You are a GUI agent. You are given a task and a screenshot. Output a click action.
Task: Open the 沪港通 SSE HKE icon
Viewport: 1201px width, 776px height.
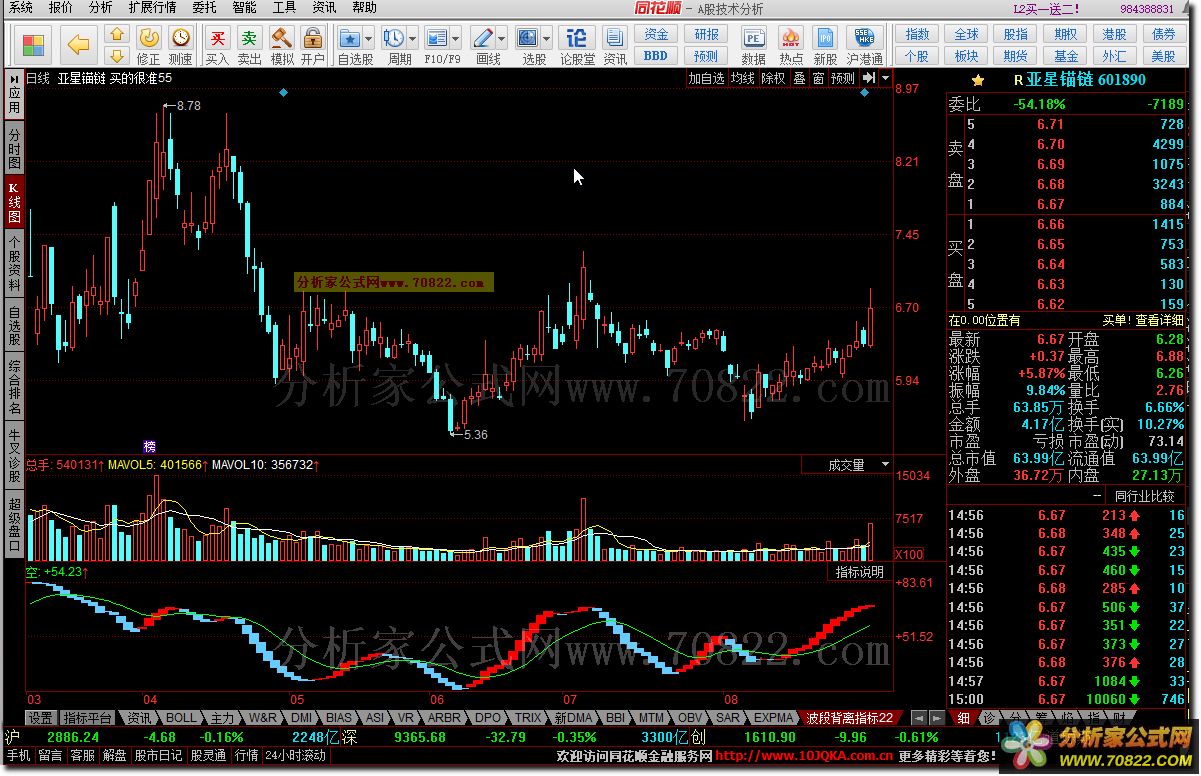click(865, 46)
